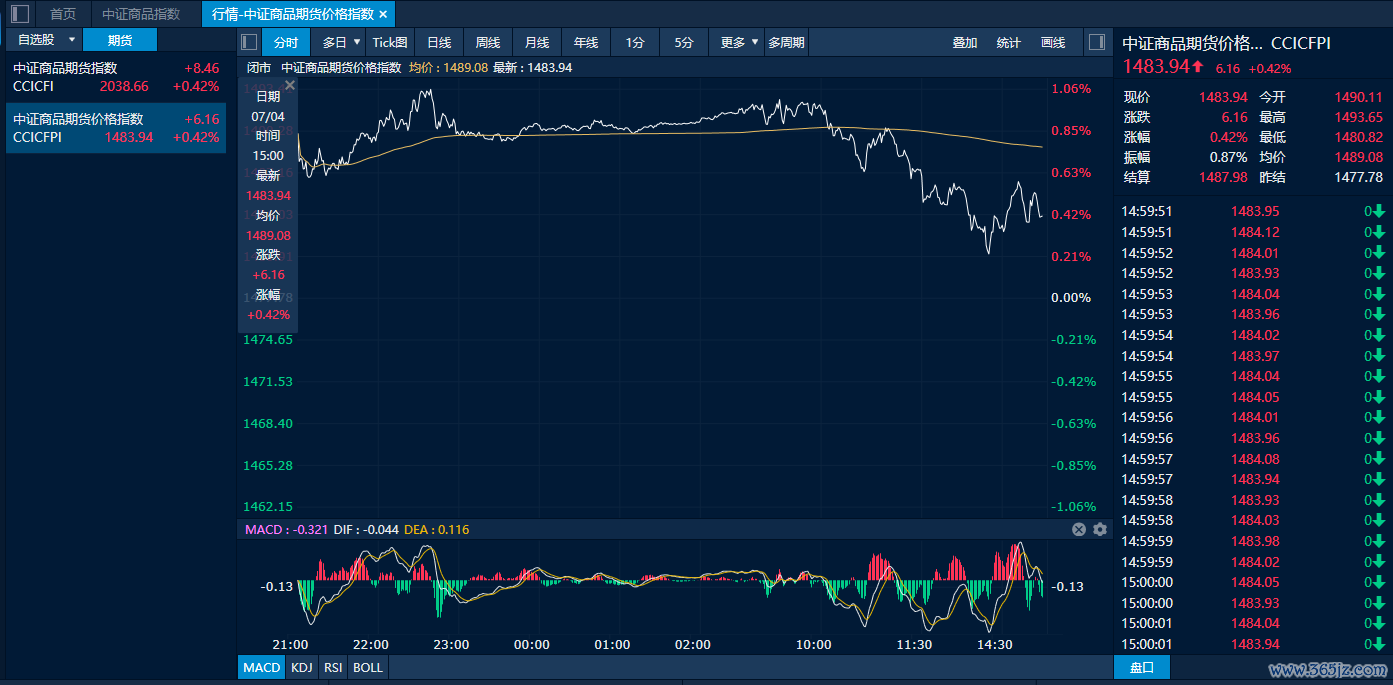Close the MACD indicator pane
The width and height of the screenshot is (1393, 685).
[x=1079, y=529]
